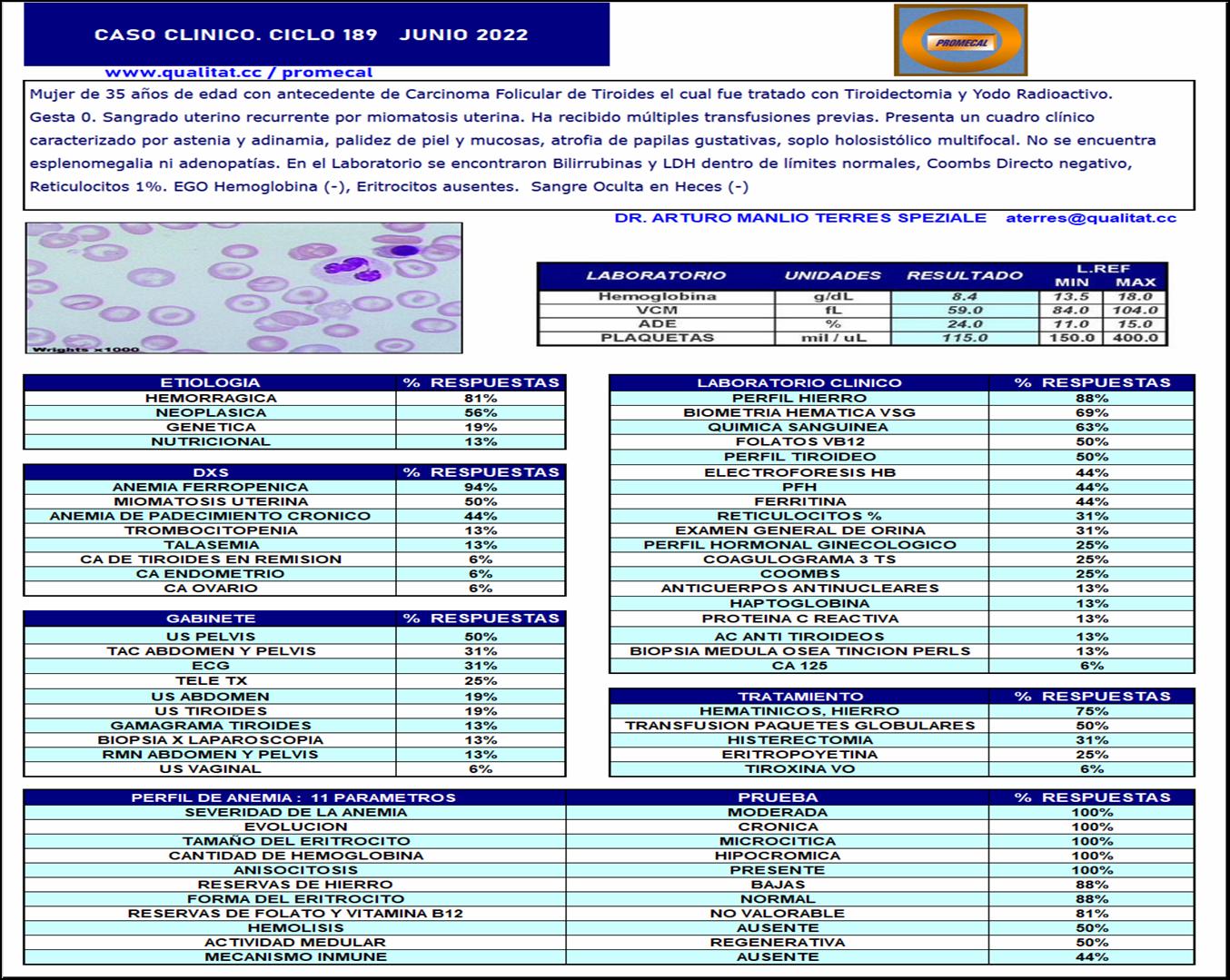
Task: Click the RESULTADO column header
Action: 965,275
